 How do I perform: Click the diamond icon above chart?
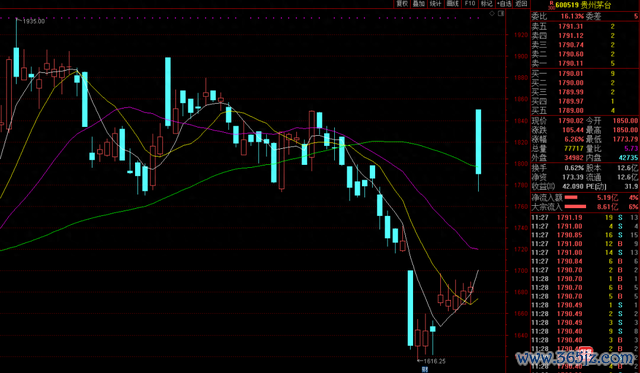click(492, 13)
